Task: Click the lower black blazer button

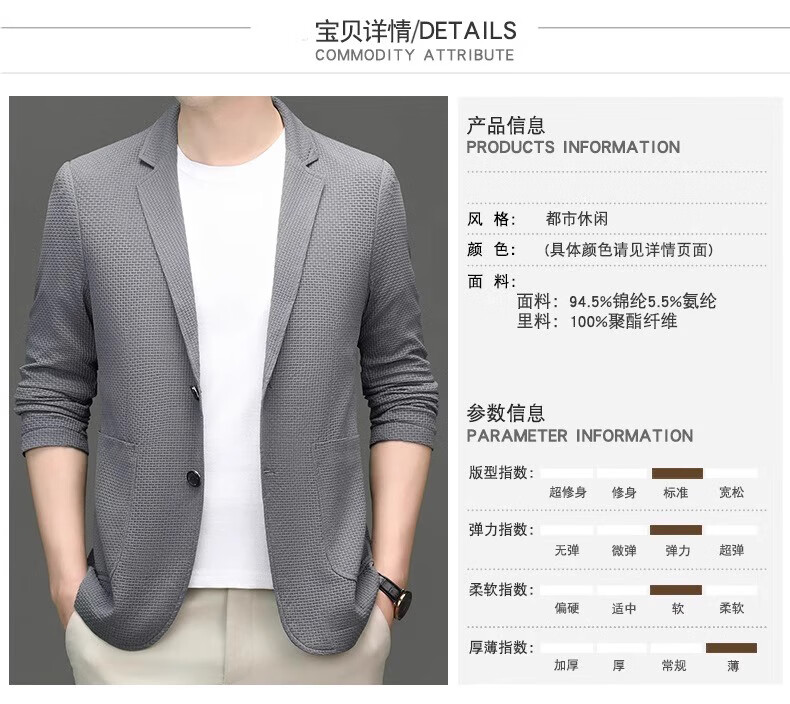Action: (x=194, y=477)
